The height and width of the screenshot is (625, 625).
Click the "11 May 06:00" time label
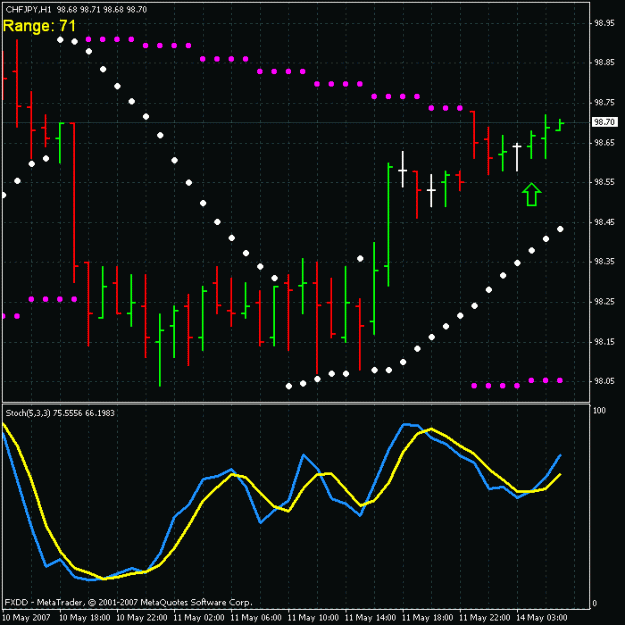click(256, 618)
